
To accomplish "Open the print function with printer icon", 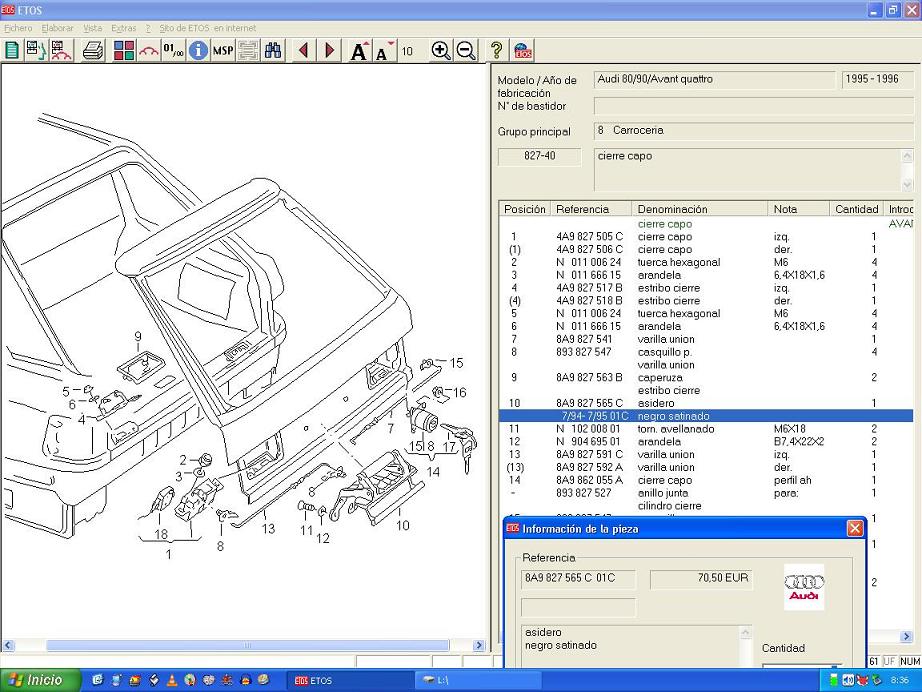I will pos(93,51).
